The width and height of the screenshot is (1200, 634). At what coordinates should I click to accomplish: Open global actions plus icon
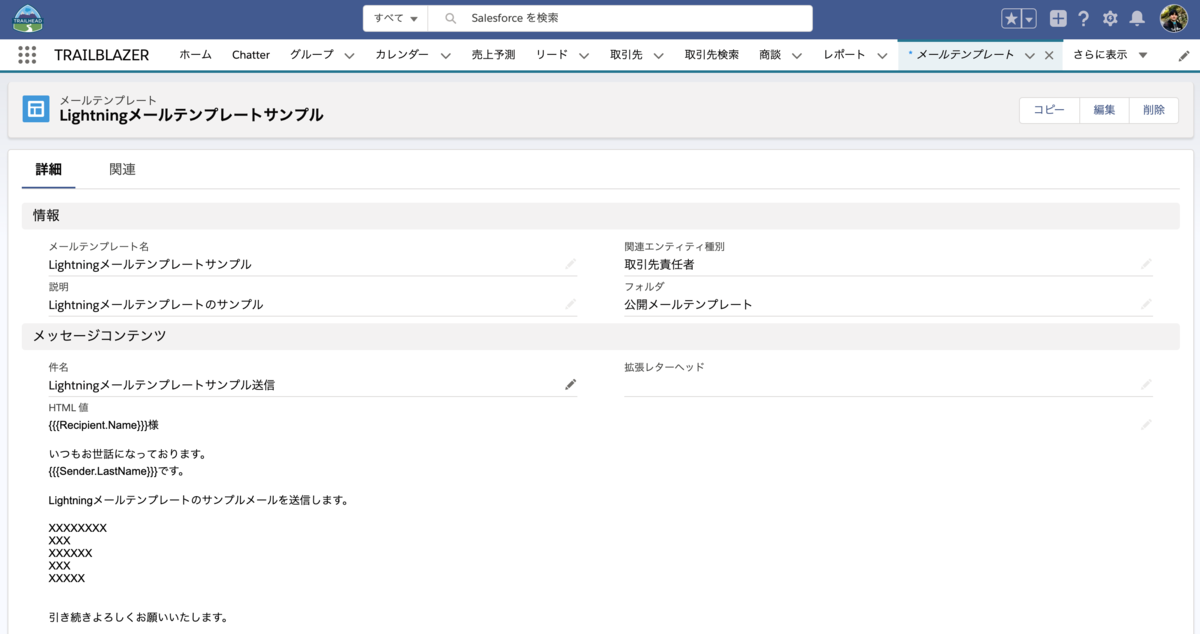point(1058,18)
